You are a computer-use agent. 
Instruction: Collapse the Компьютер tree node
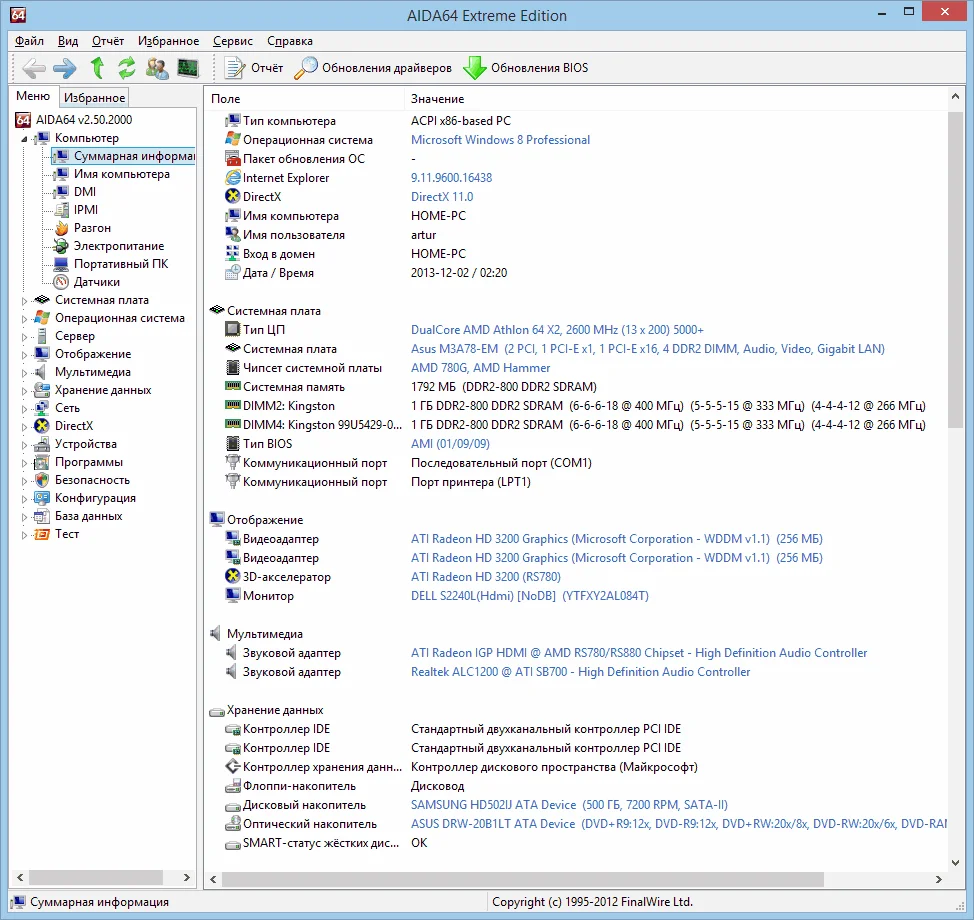(x=26, y=138)
